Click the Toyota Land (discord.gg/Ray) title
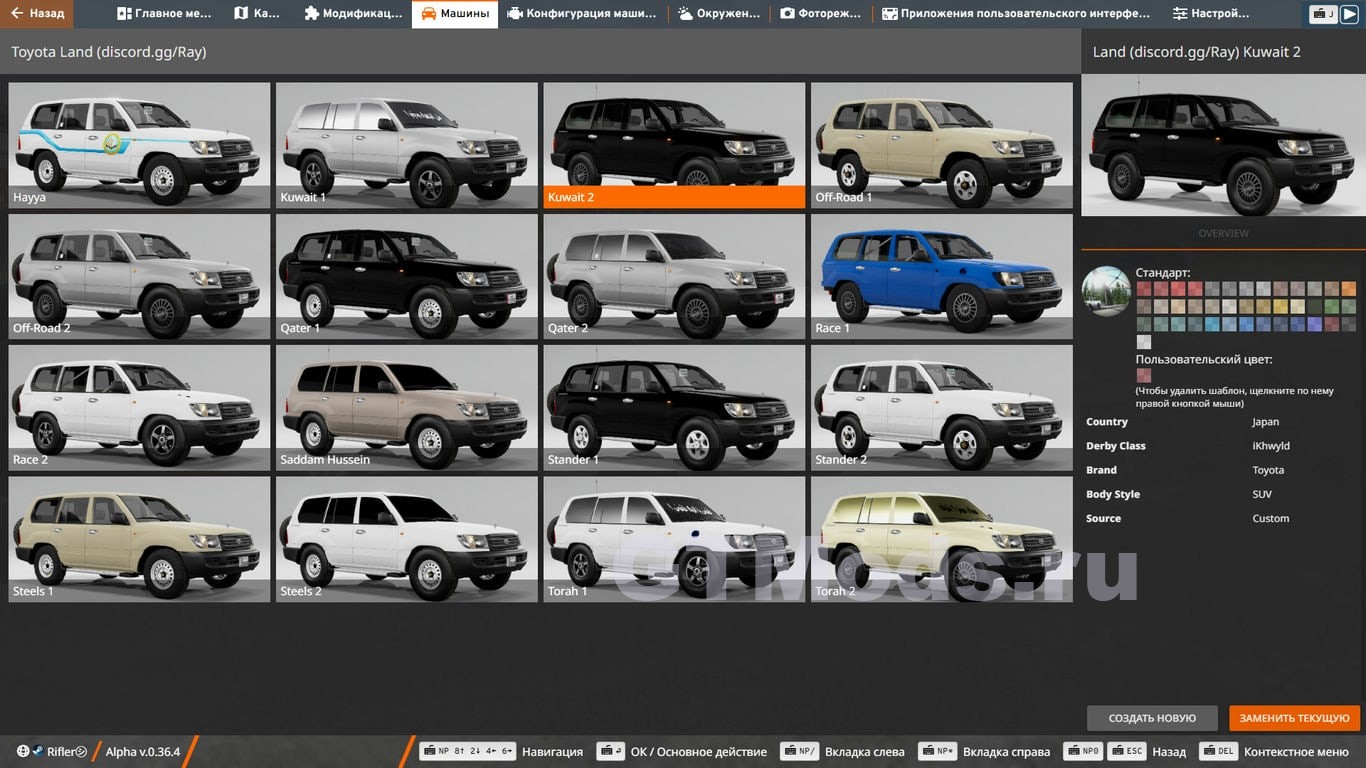This screenshot has width=1366, height=768. point(109,52)
